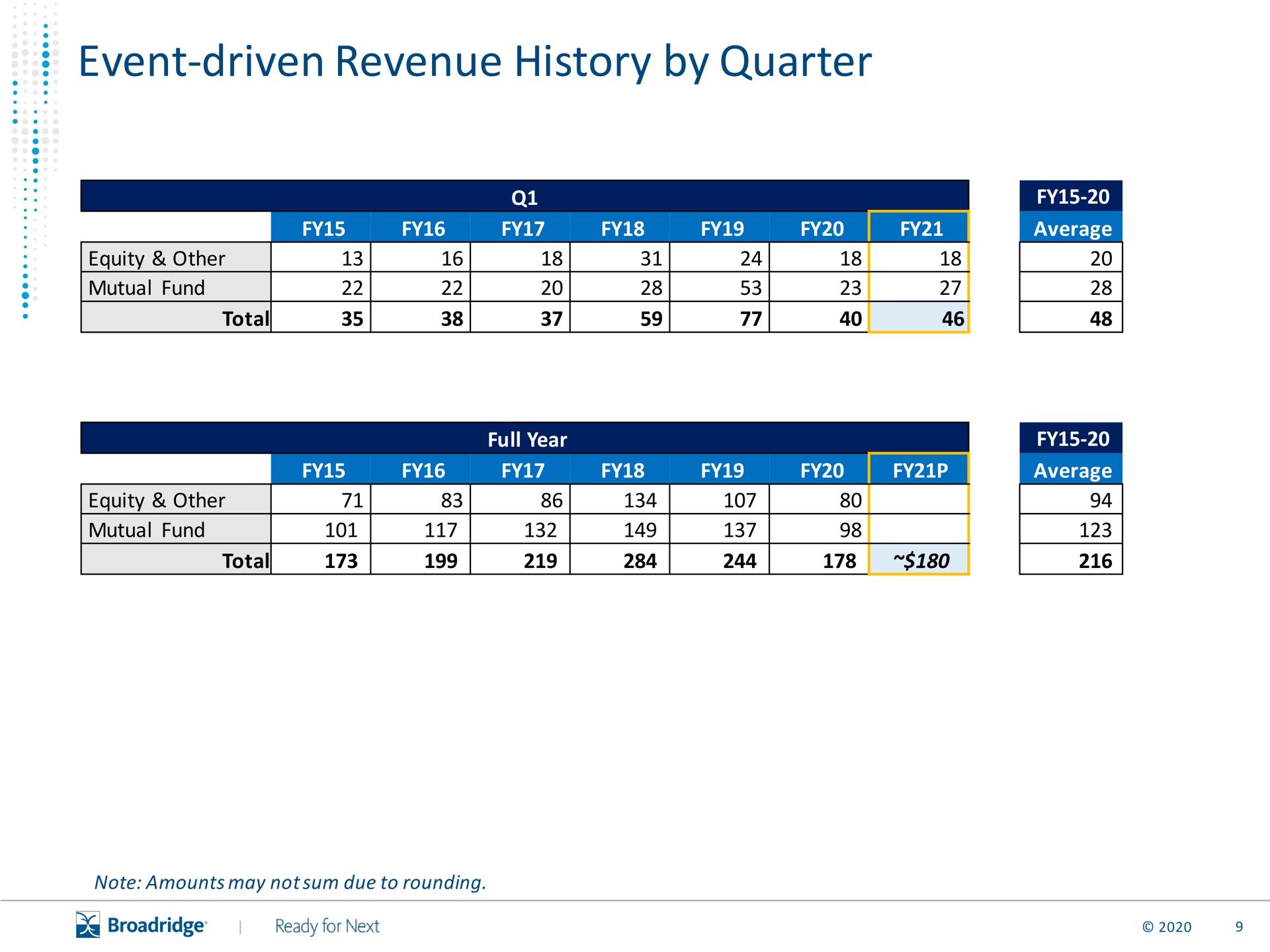Click Full Year average Mutual Fund 123
This screenshot has width=1270, height=952.
point(1071,530)
